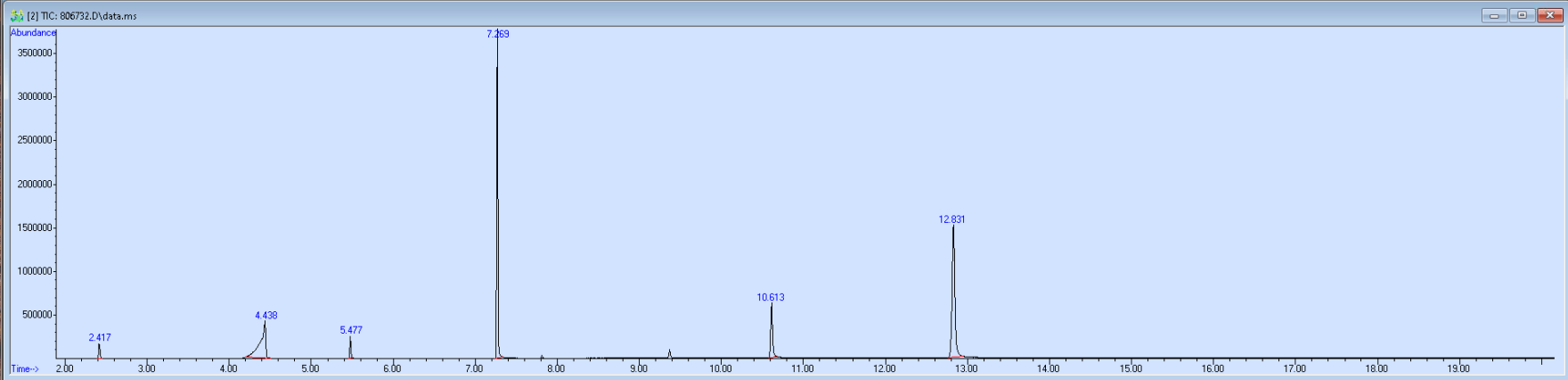Select peak label 5.477
Viewport: 1568px width, 380px height.
(x=351, y=330)
